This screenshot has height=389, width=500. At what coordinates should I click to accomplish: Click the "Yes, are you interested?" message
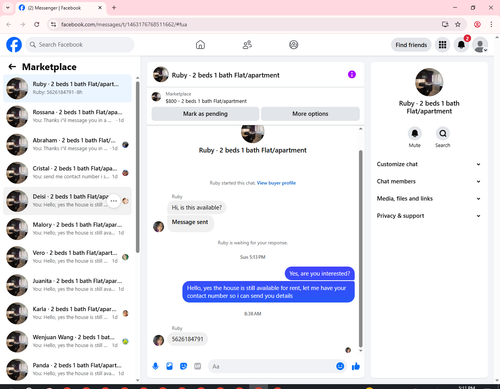(320, 273)
